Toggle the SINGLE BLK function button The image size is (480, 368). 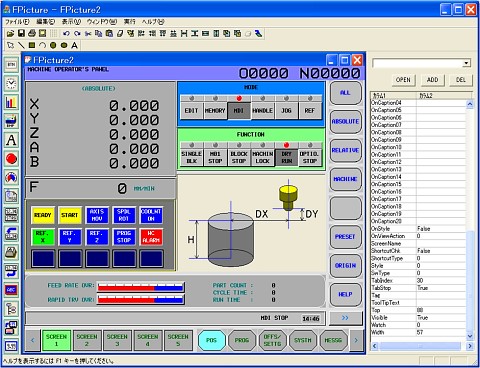(x=191, y=157)
